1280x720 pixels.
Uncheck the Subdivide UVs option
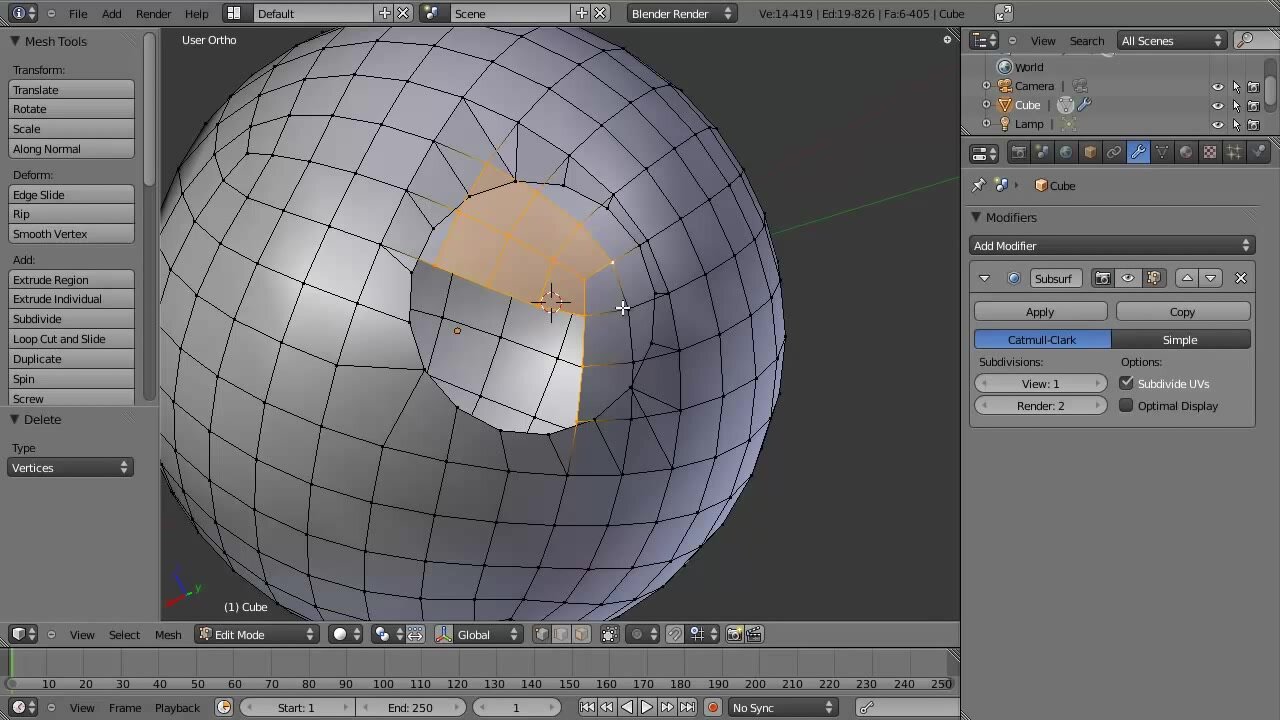pos(1126,383)
